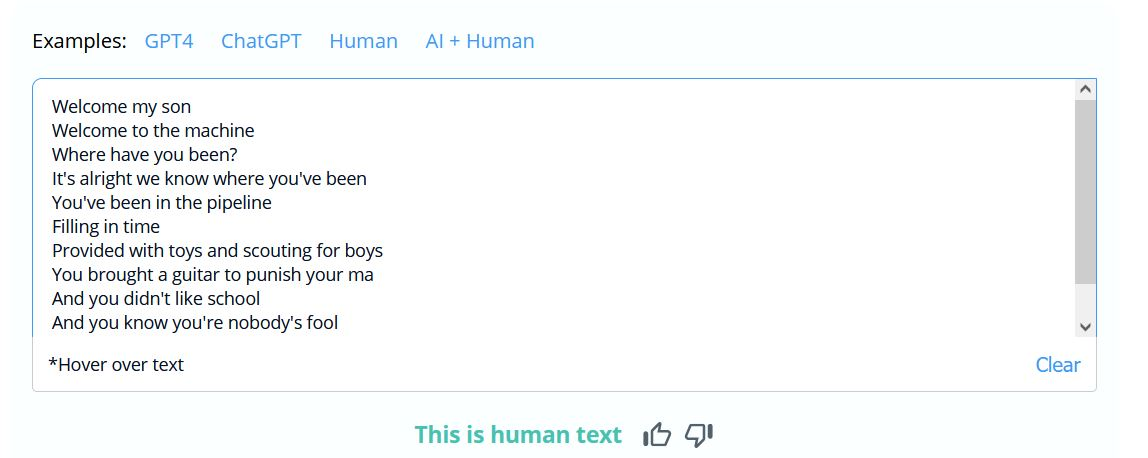This screenshot has height=458, width=1148.
Task: Click the 'It's alright we know' line
Action: click(x=209, y=179)
